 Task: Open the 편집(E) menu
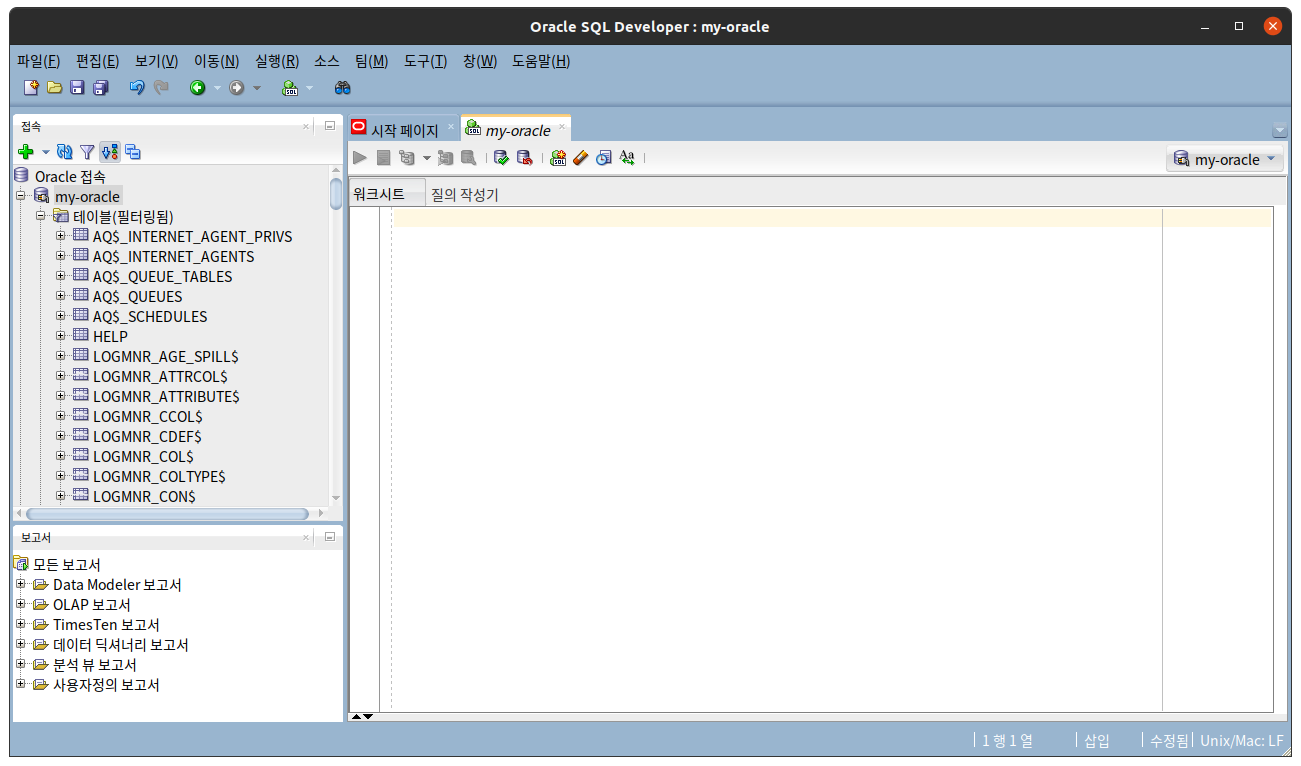coord(98,61)
